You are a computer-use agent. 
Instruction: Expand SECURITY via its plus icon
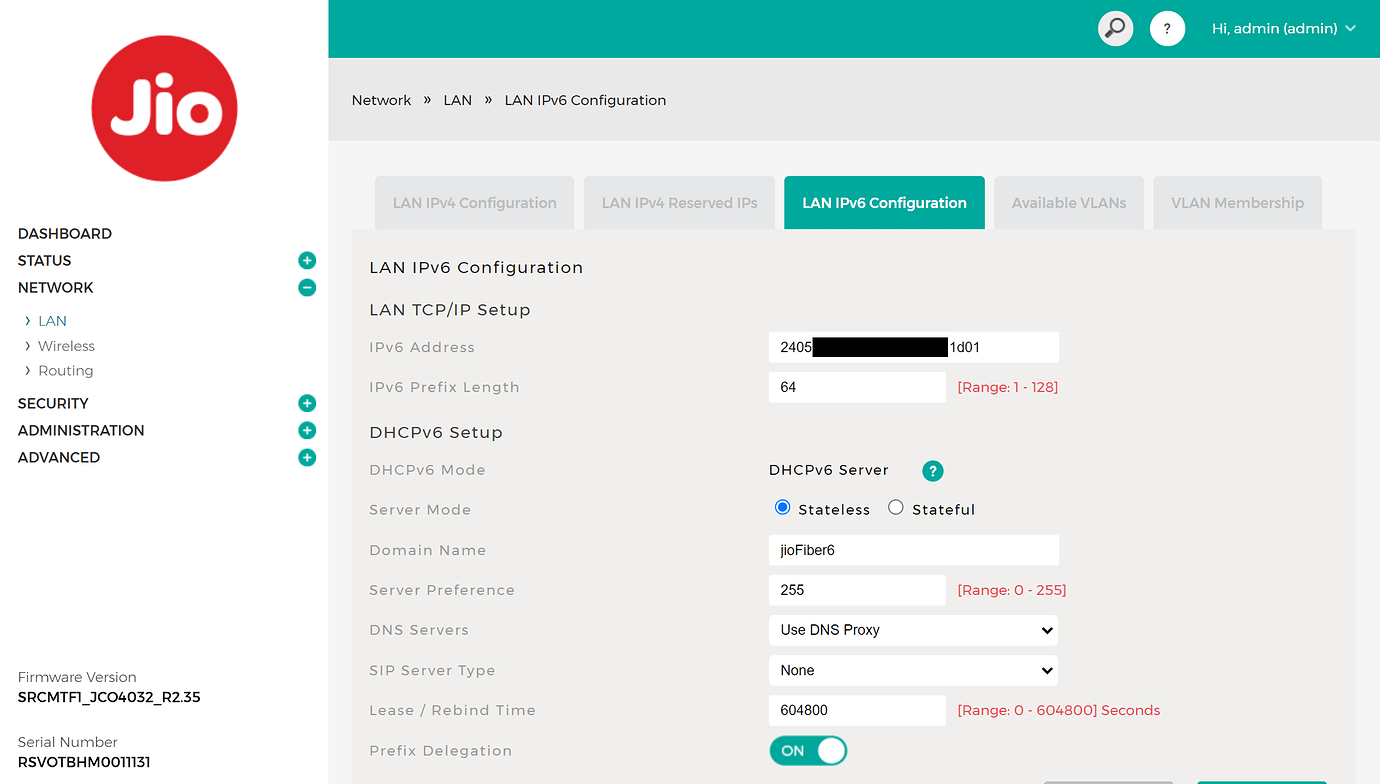[x=307, y=403]
